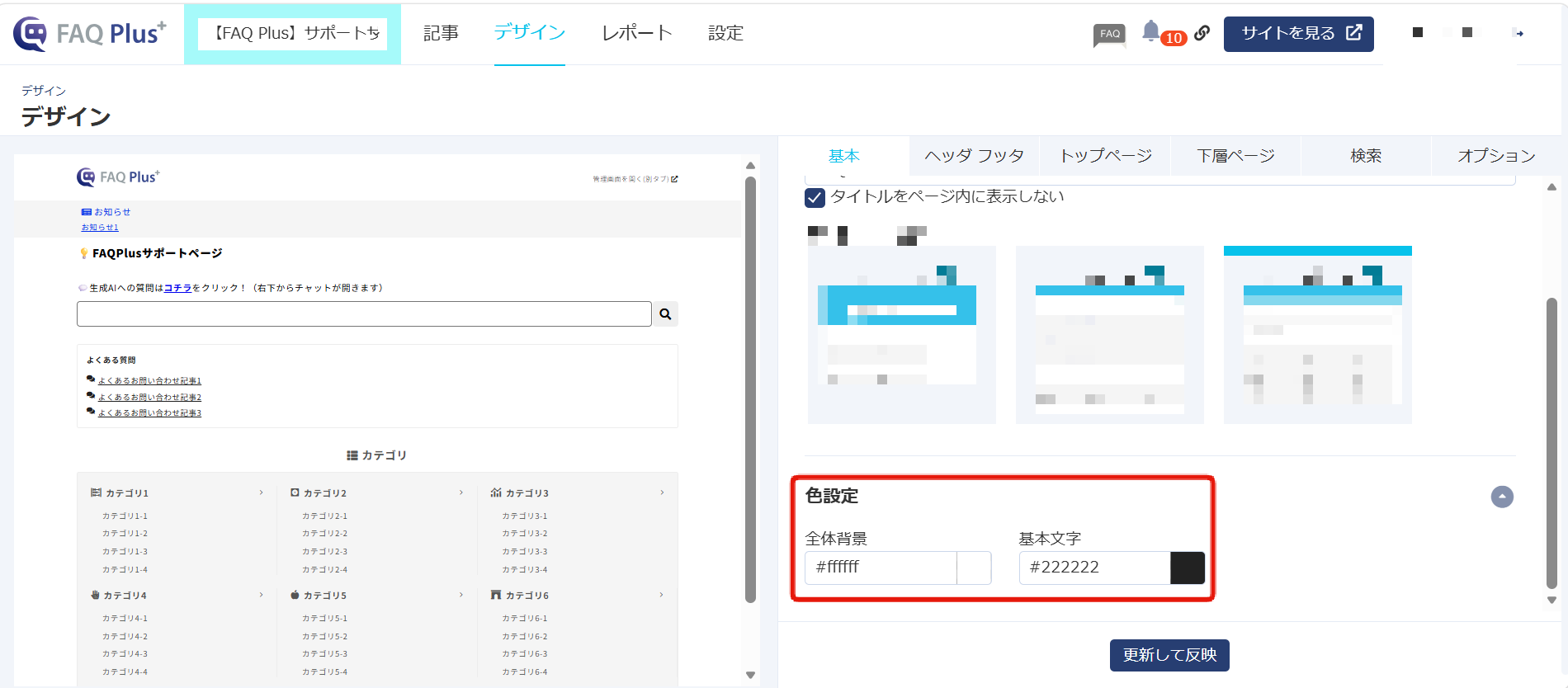The width and height of the screenshot is (1568, 688).
Task: Select the third layout thumbnail with top bar
Action: pos(1318,335)
